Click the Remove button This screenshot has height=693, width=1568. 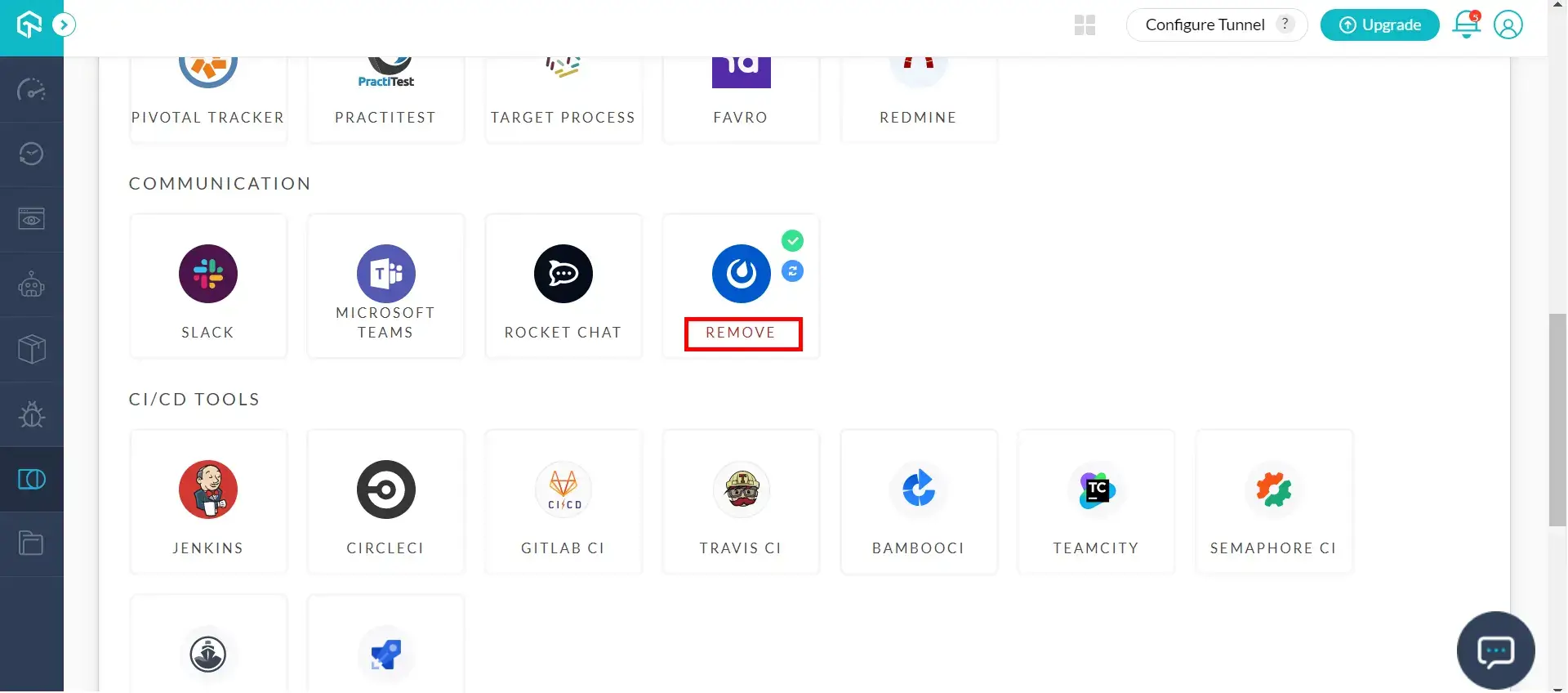(x=742, y=333)
